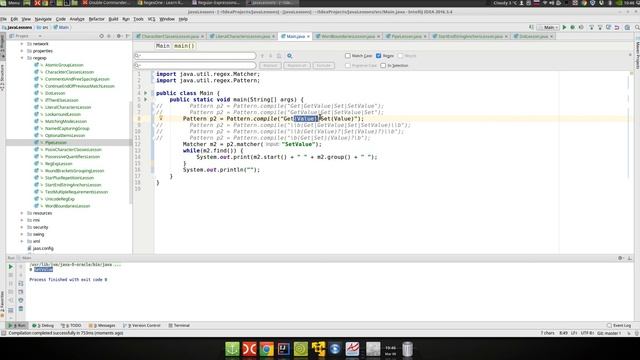
Task: Open the Build menu
Action: pyautogui.click(x=113, y=19)
